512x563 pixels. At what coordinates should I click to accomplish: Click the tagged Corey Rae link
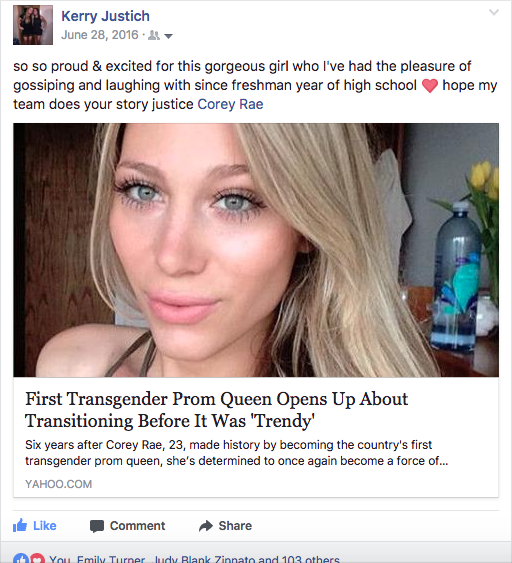230,104
